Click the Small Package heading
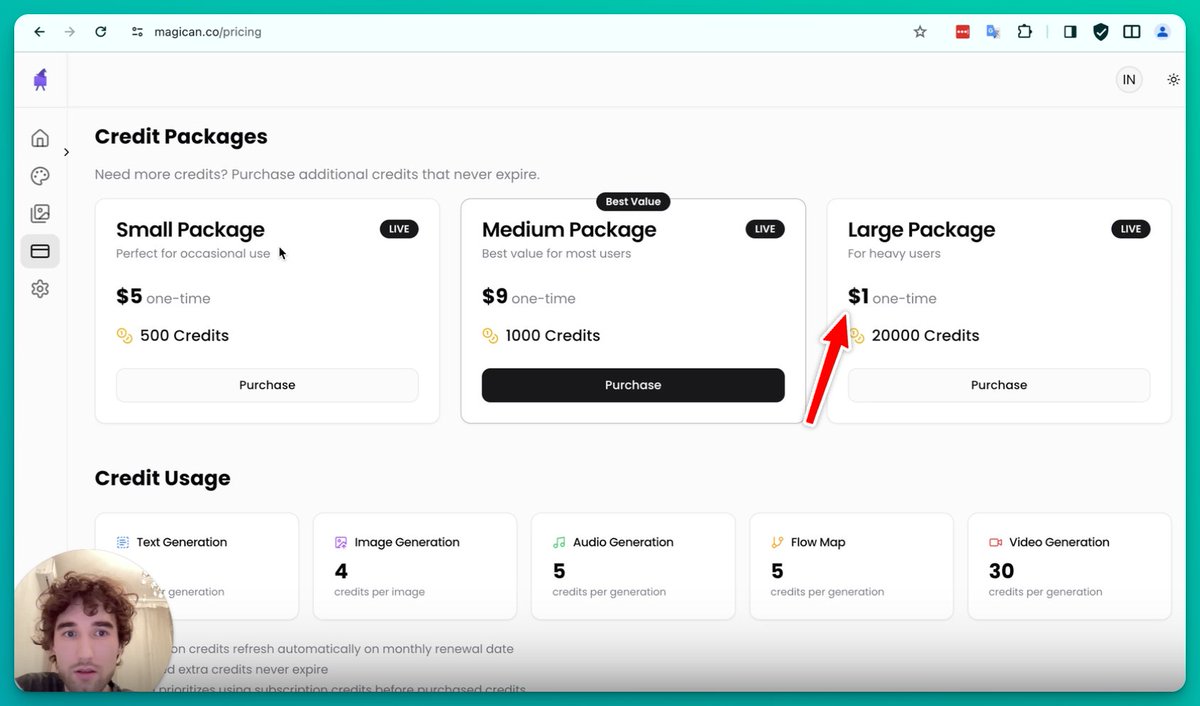Viewport: 1200px width, 706px height. (190, 230)
